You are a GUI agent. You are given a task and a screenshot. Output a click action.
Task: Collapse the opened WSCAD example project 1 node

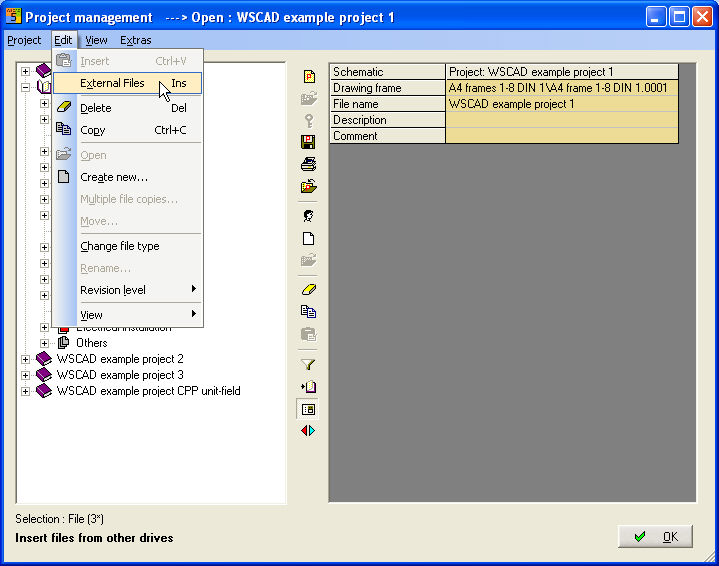26,87
